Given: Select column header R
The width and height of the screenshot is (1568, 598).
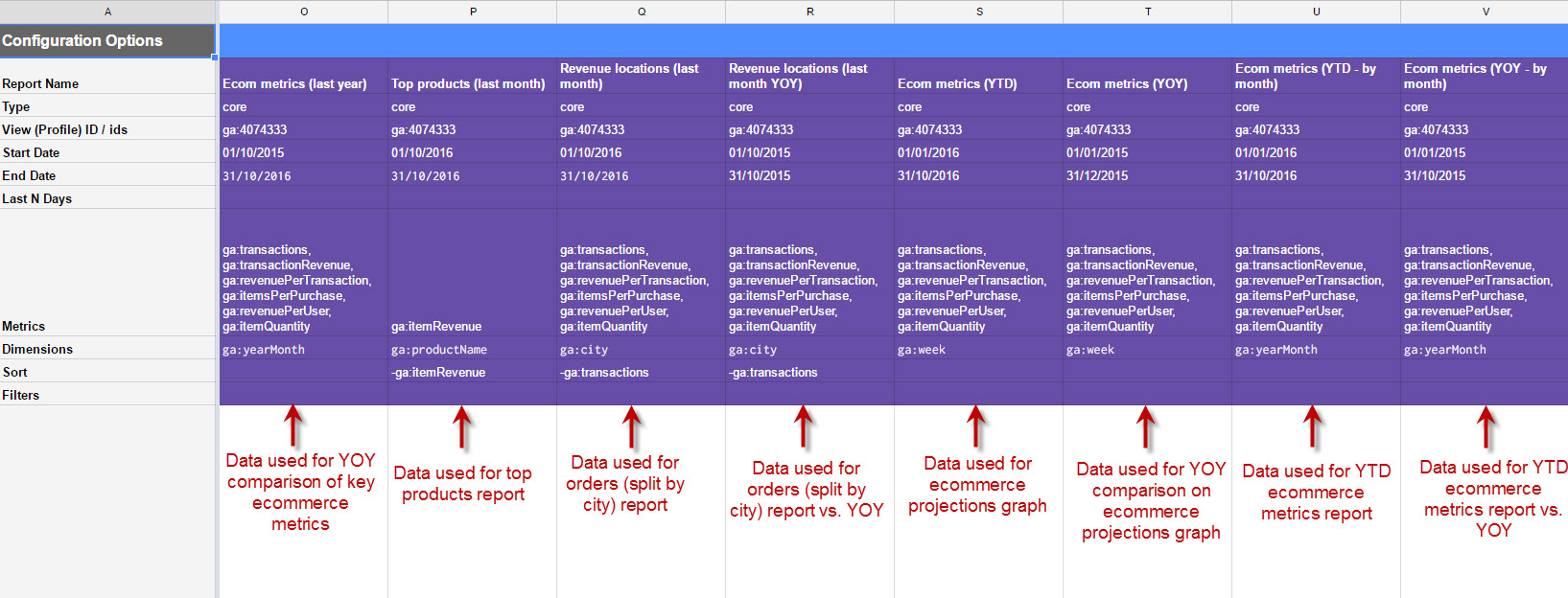Looking at the screenshot, I should pyautogui.click(x=810, y=11).
